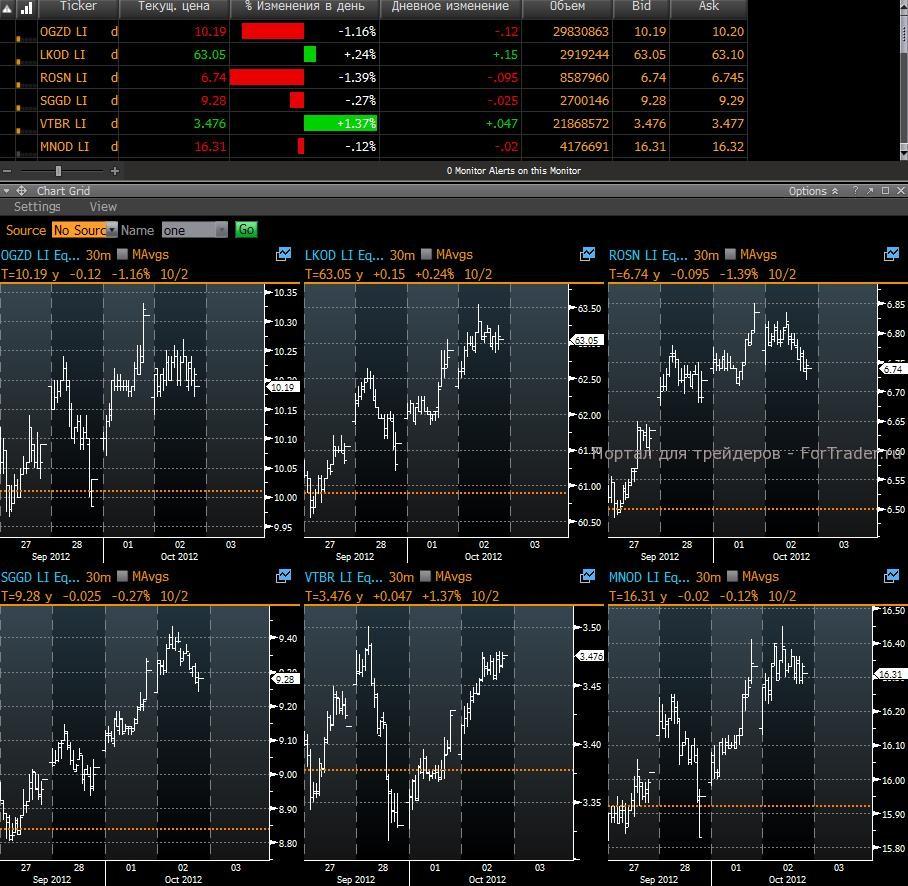The width and height of the screenshot is (908, 886).
Task: Open chart icon for ROSN LI panel
Action: 891,255
